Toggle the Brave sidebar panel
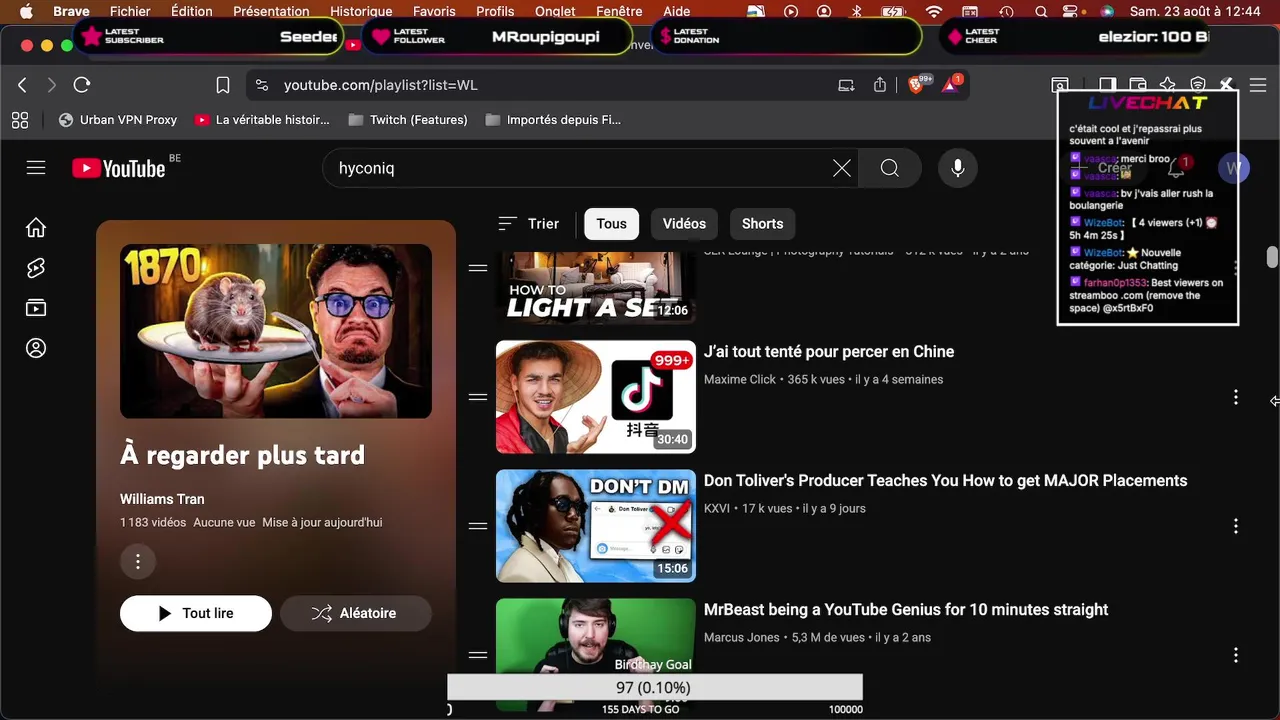This screenshot has height=720, width=1280. tap(1107, 85)
